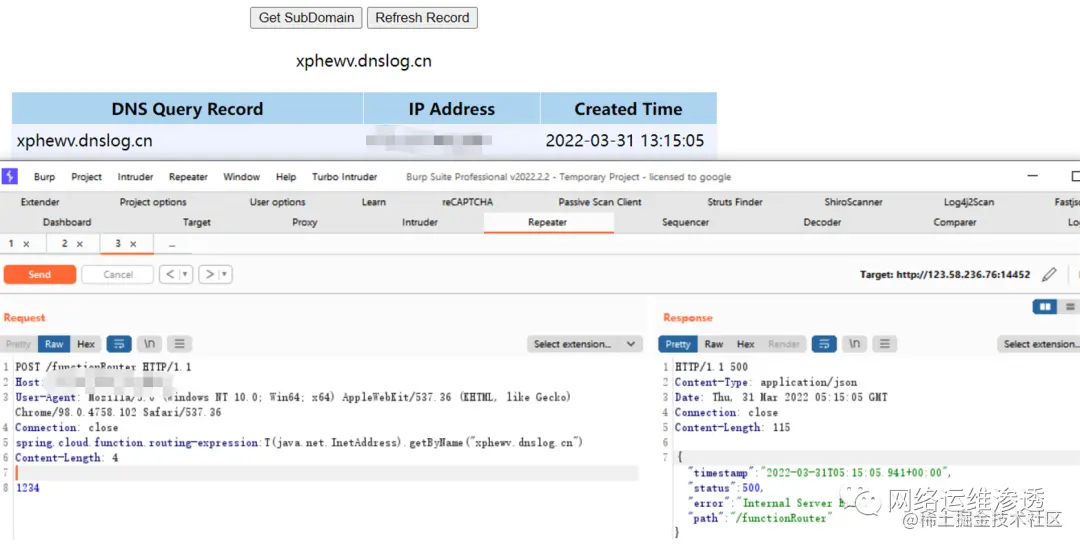Close Repeater request tab 3

[x=133, y=244]
